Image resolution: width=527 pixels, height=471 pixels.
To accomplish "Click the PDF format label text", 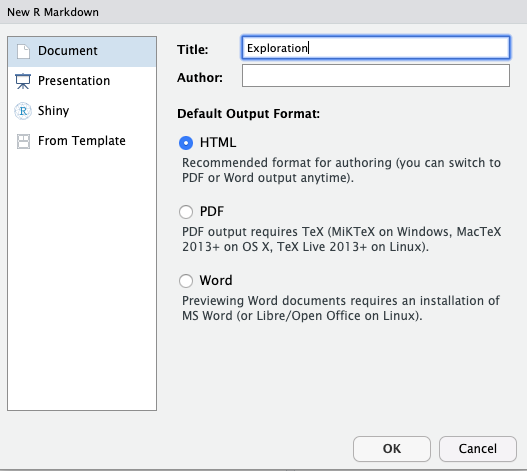I will pos(212,211).
